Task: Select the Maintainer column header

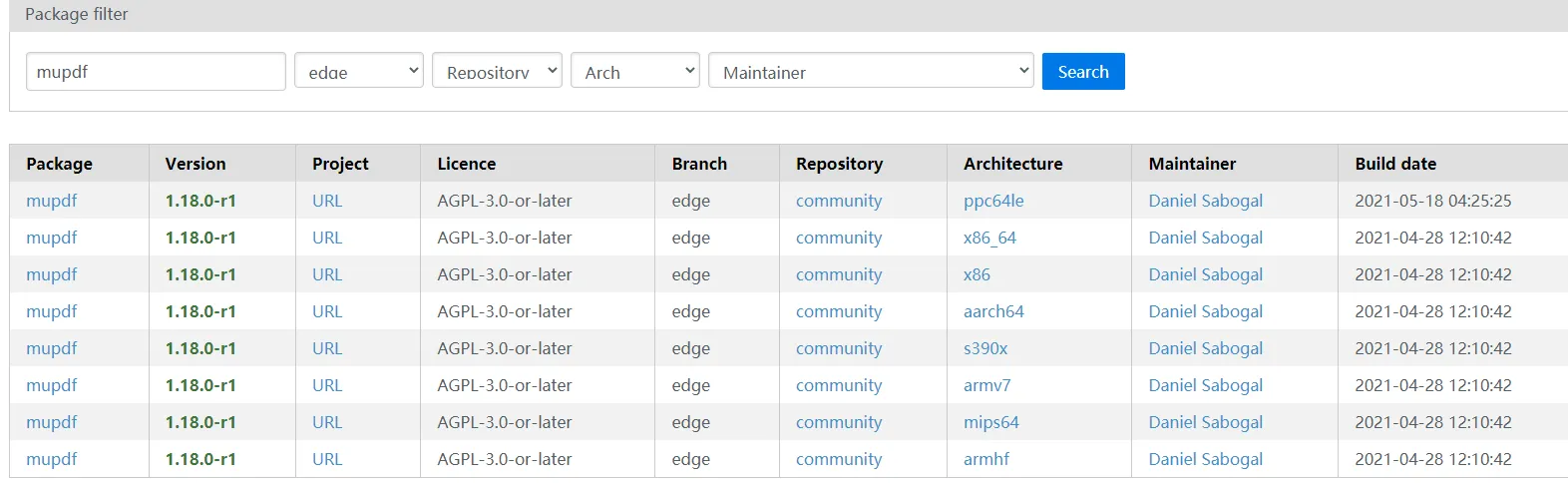Action: 1192,164
